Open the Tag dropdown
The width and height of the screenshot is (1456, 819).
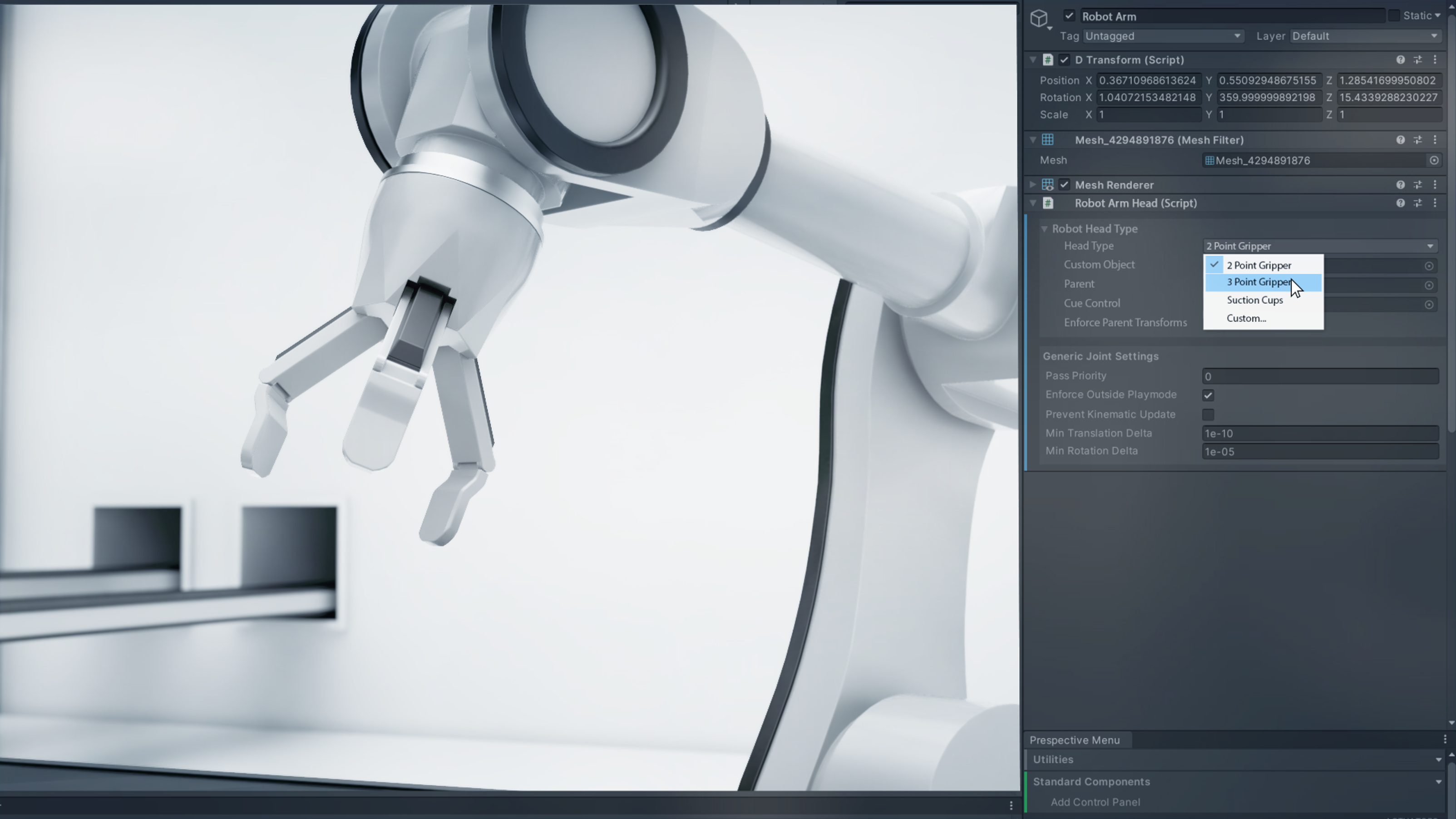click(x=1163, y=36)
